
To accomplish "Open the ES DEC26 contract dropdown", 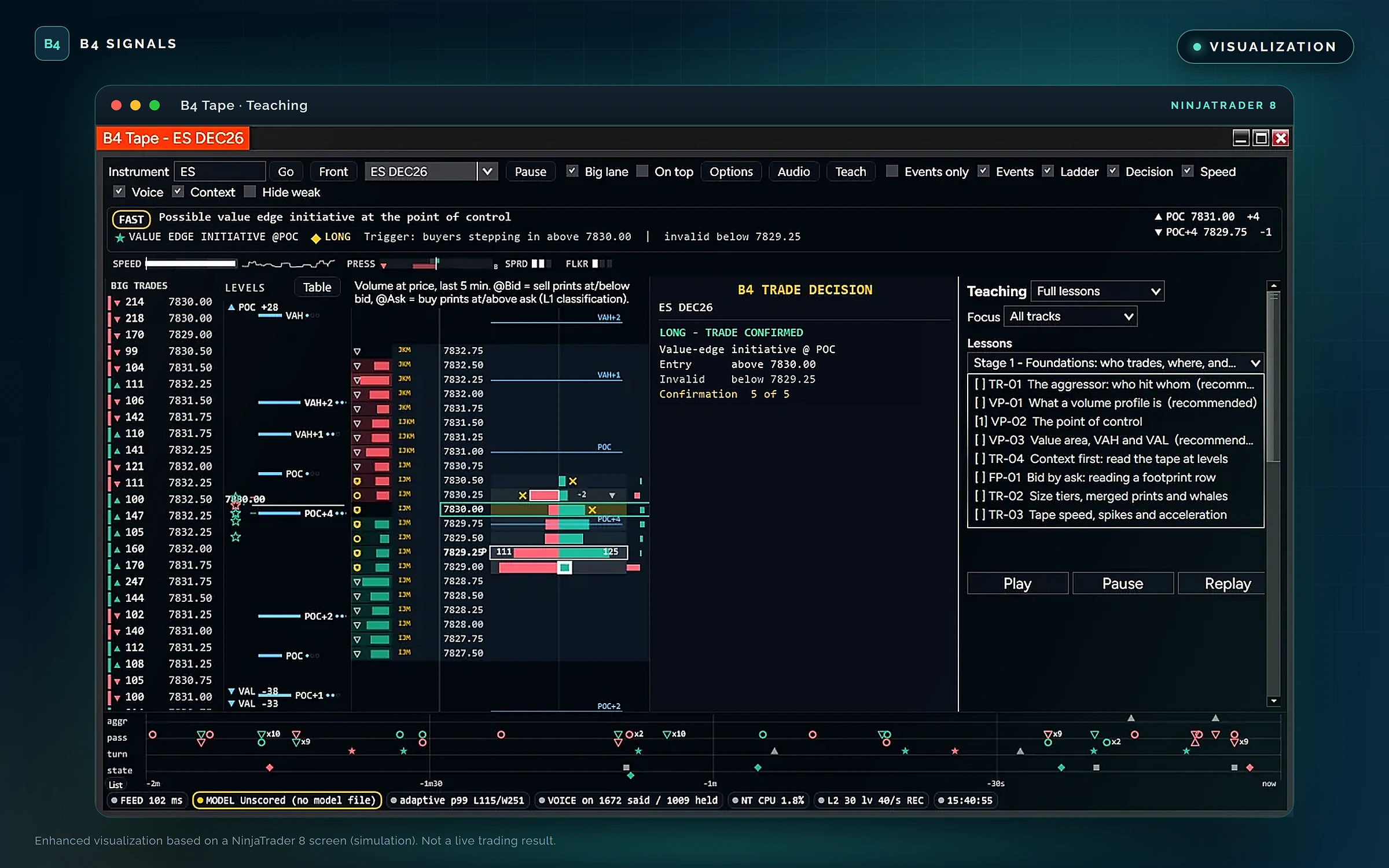I will click(487, 171).
